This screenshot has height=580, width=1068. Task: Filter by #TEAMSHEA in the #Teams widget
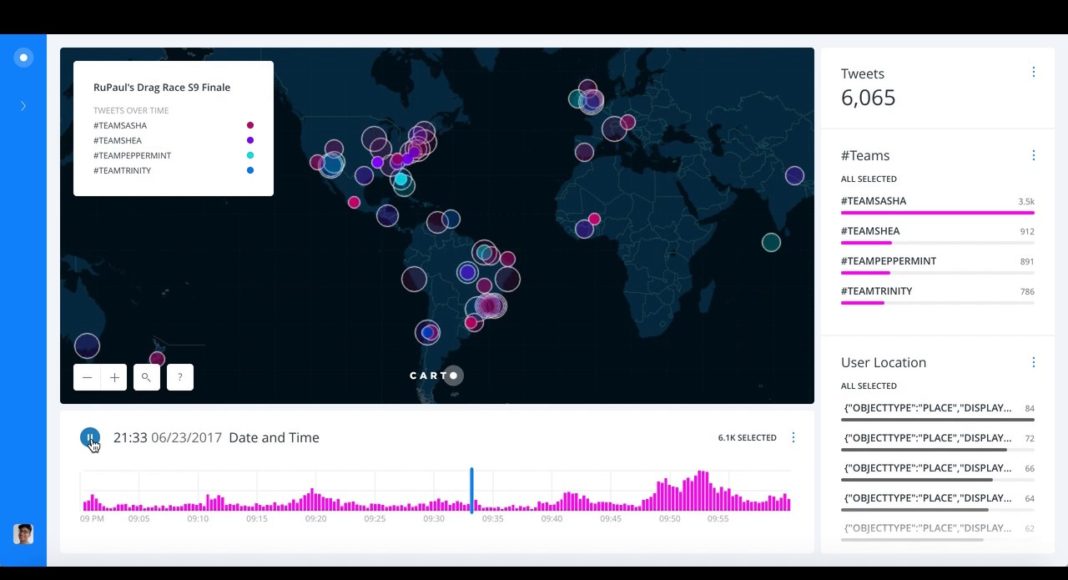coord(937,234)
